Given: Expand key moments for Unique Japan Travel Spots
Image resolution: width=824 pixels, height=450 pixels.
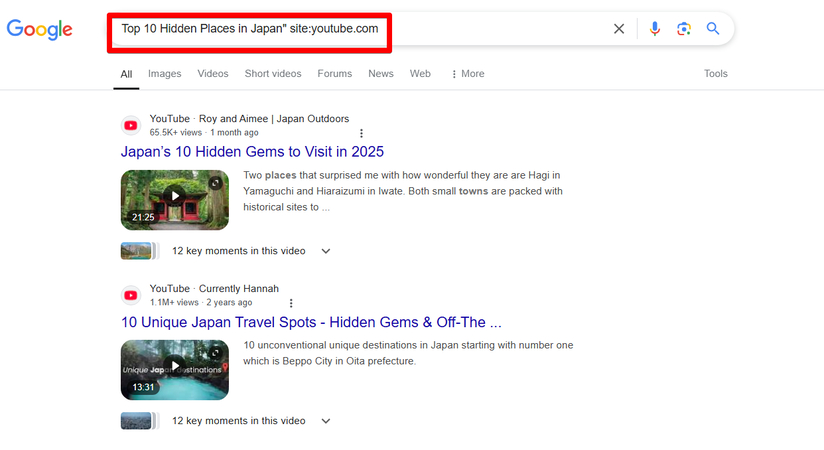Looking at the screenshot, I should [x=326, y=421].
